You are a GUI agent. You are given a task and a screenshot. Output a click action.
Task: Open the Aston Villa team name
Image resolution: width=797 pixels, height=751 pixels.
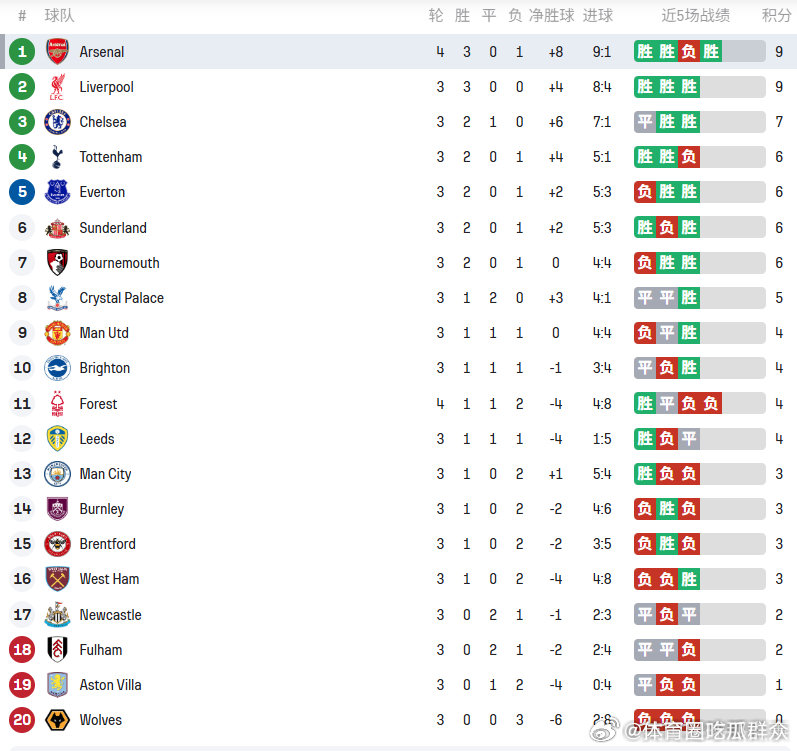click(110, 685)
